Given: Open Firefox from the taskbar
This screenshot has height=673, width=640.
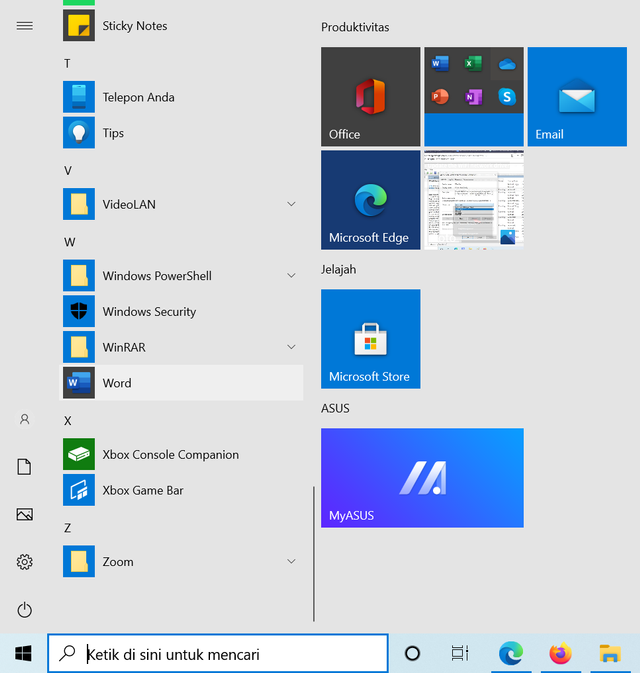Looking at the screenshot, I should tap(561, 654).
